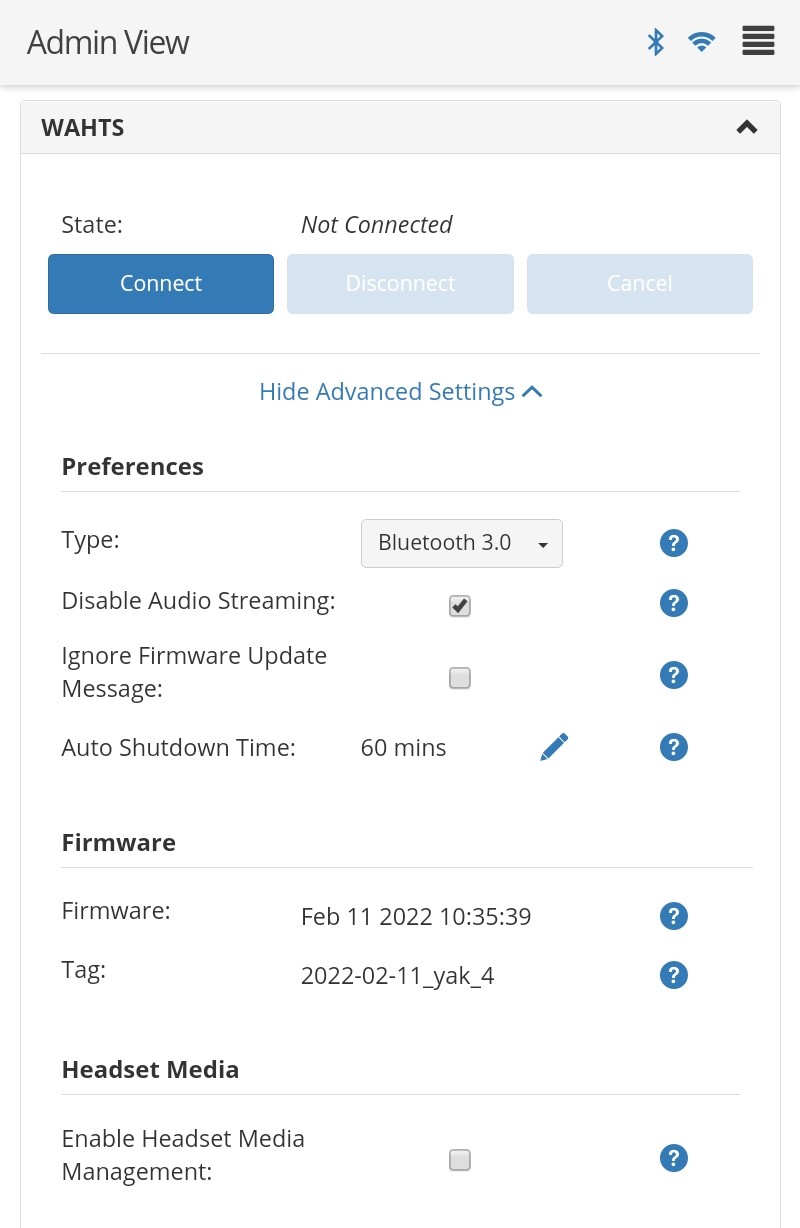The height and width of the screenshot is (1228, 800).
Task: Edit Auto Shutdown Time with pencil icon
Action: [554, 747]
